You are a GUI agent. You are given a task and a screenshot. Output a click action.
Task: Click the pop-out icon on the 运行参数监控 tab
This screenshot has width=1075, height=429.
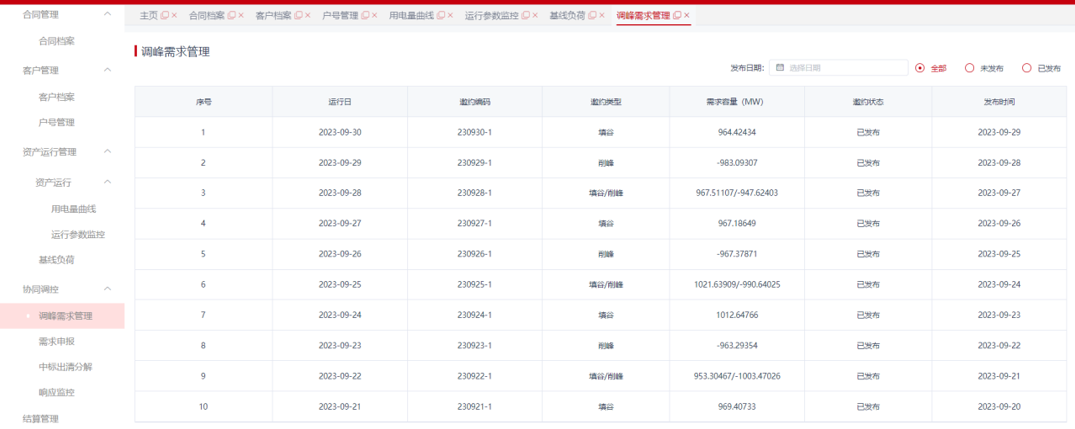(526, 15)
